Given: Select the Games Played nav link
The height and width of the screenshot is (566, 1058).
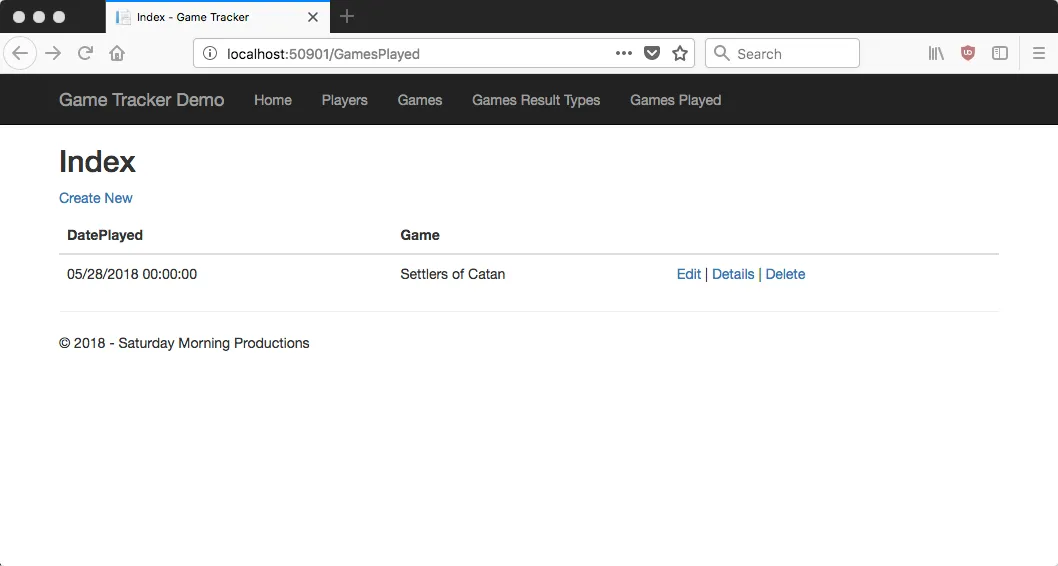Looking at the screenshot, I should click(675, 100).
